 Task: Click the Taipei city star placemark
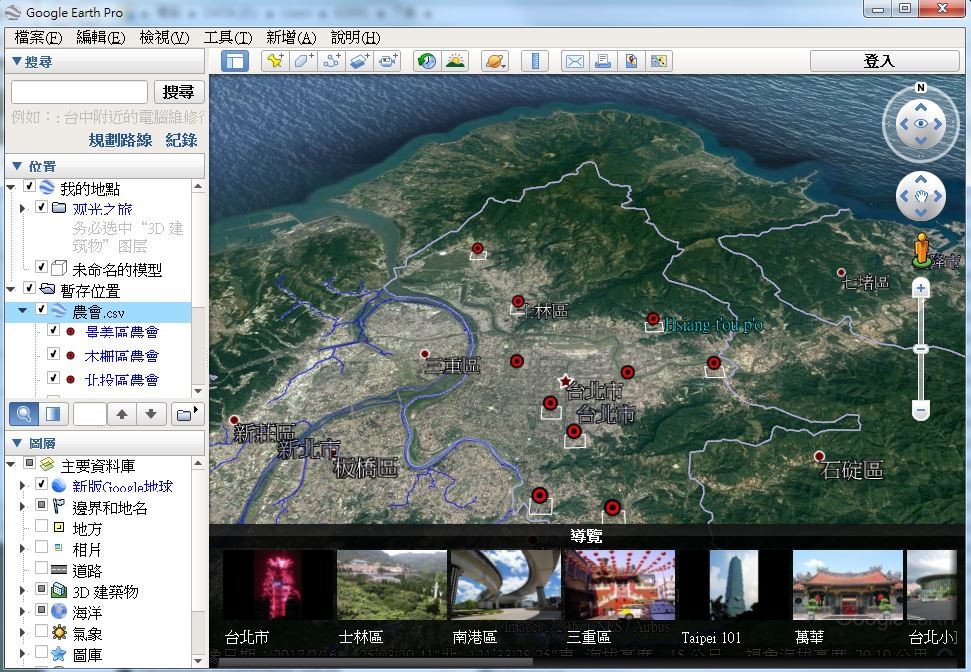565,381
